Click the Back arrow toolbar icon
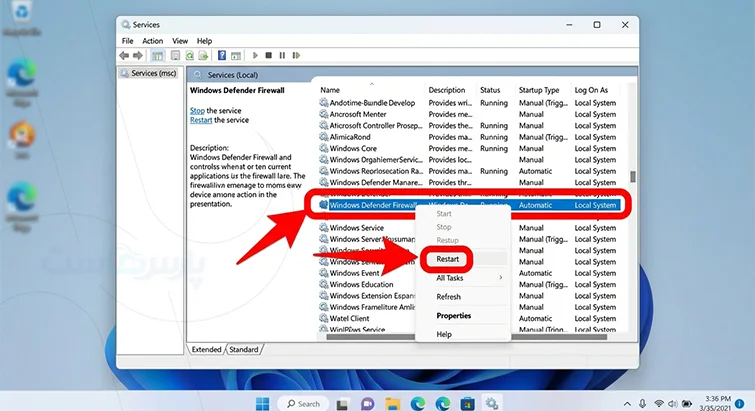The image size is (755, 411). click(x=124, y=56)
